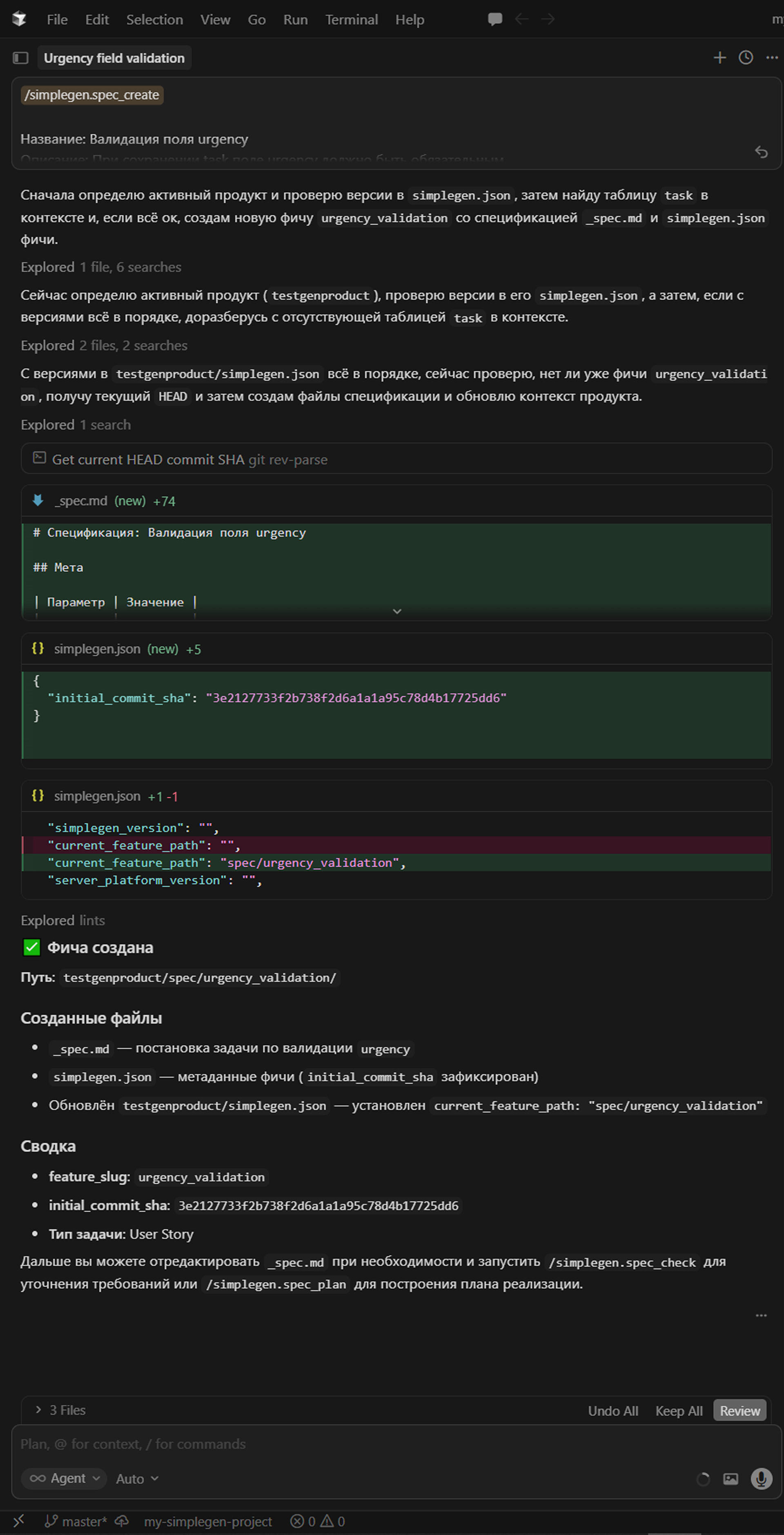This screenshot has width=784, height=1535.
Task: Click errors and warnings status indicator
Action: click(x=318, y=1521)
